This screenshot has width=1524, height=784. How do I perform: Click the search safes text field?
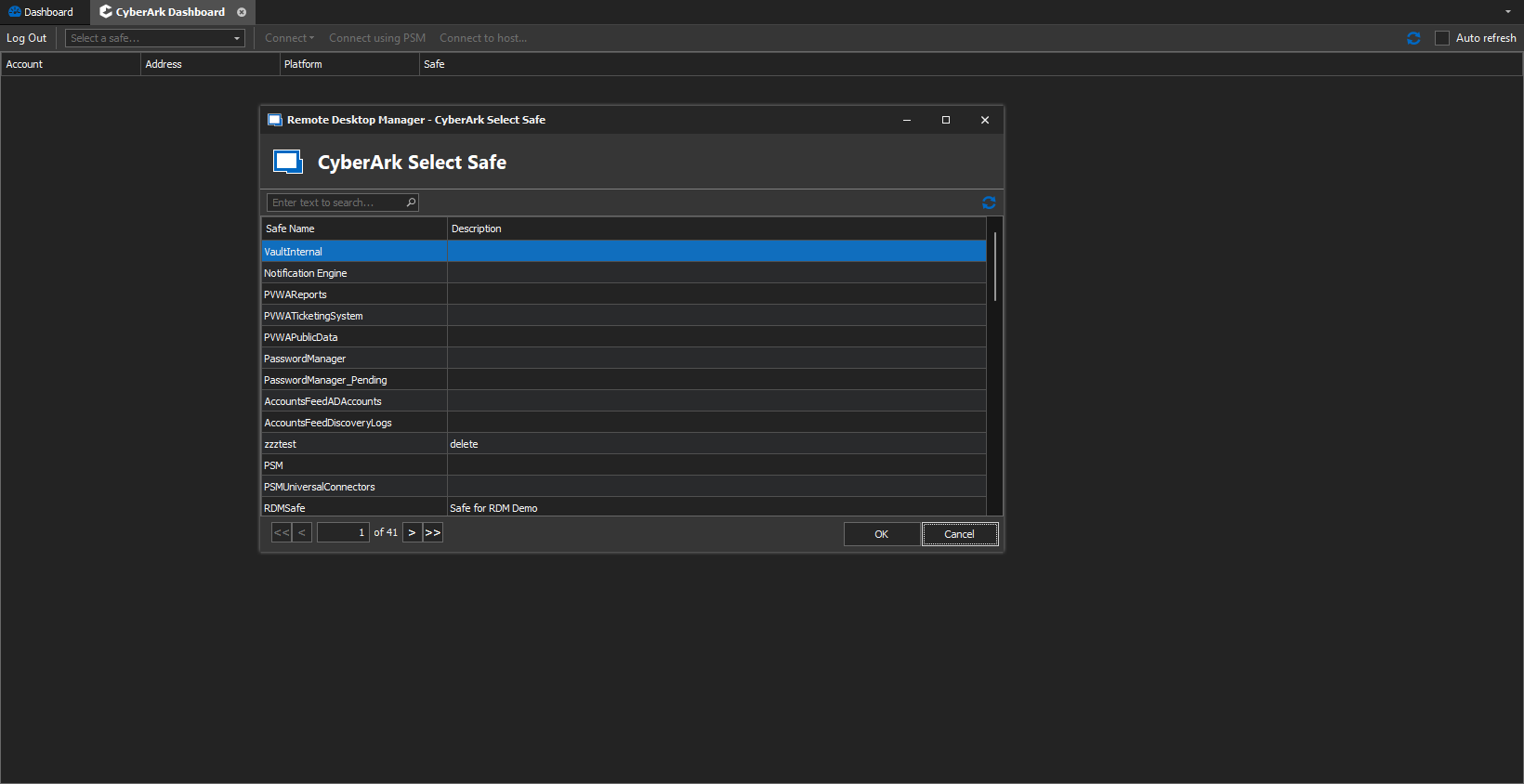coord(336,203)
